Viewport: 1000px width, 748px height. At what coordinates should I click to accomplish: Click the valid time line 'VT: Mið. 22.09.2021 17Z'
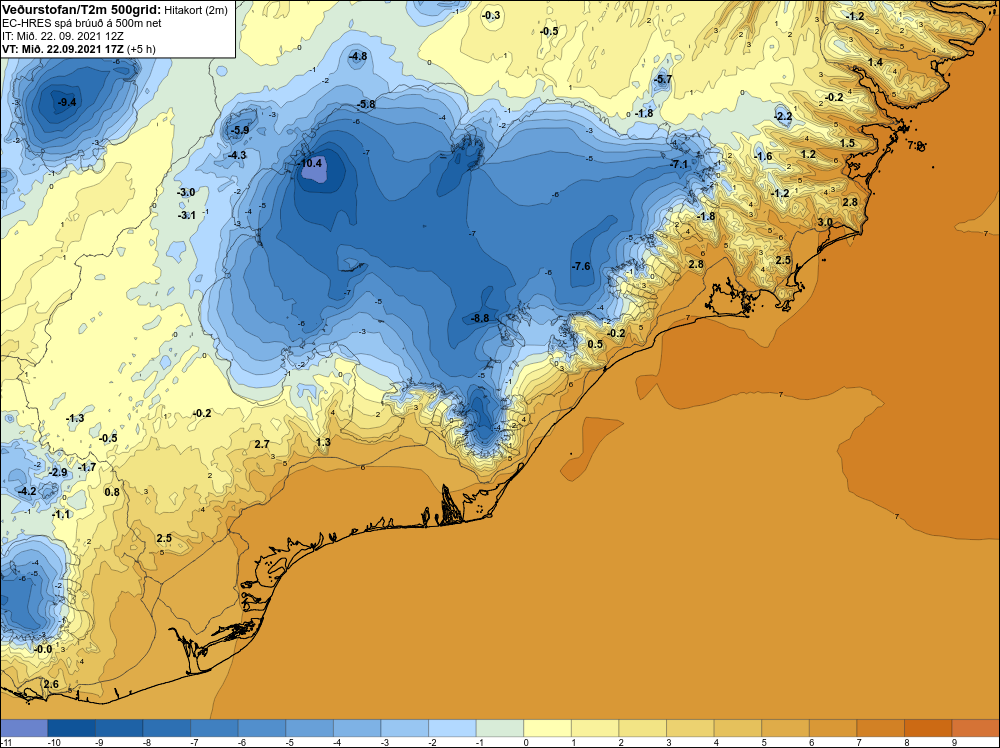coord(63,49)
